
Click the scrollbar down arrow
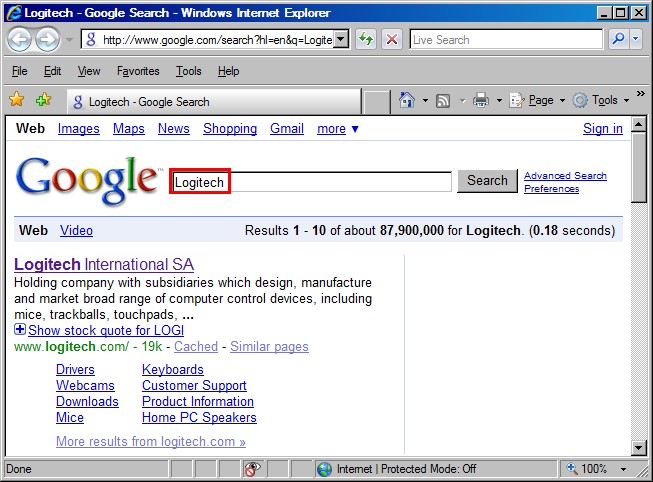click(638, 448)
